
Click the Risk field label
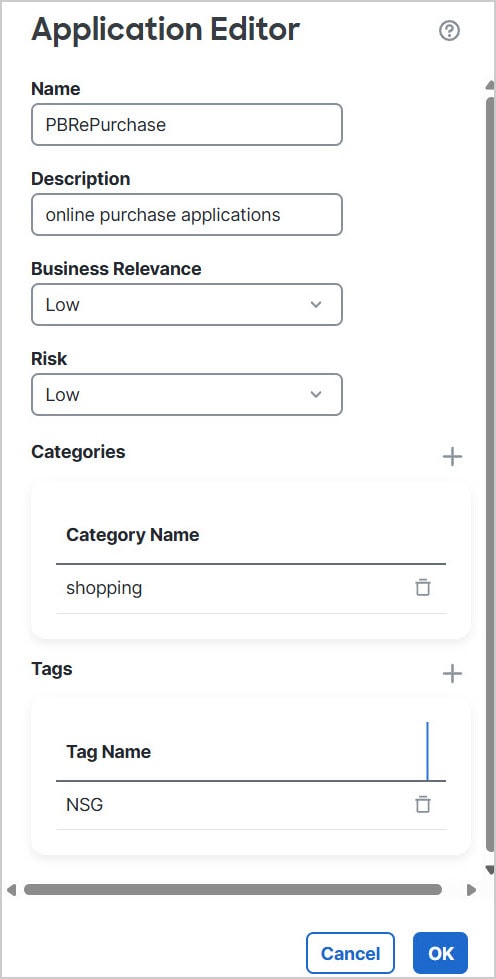click(49, 358)
